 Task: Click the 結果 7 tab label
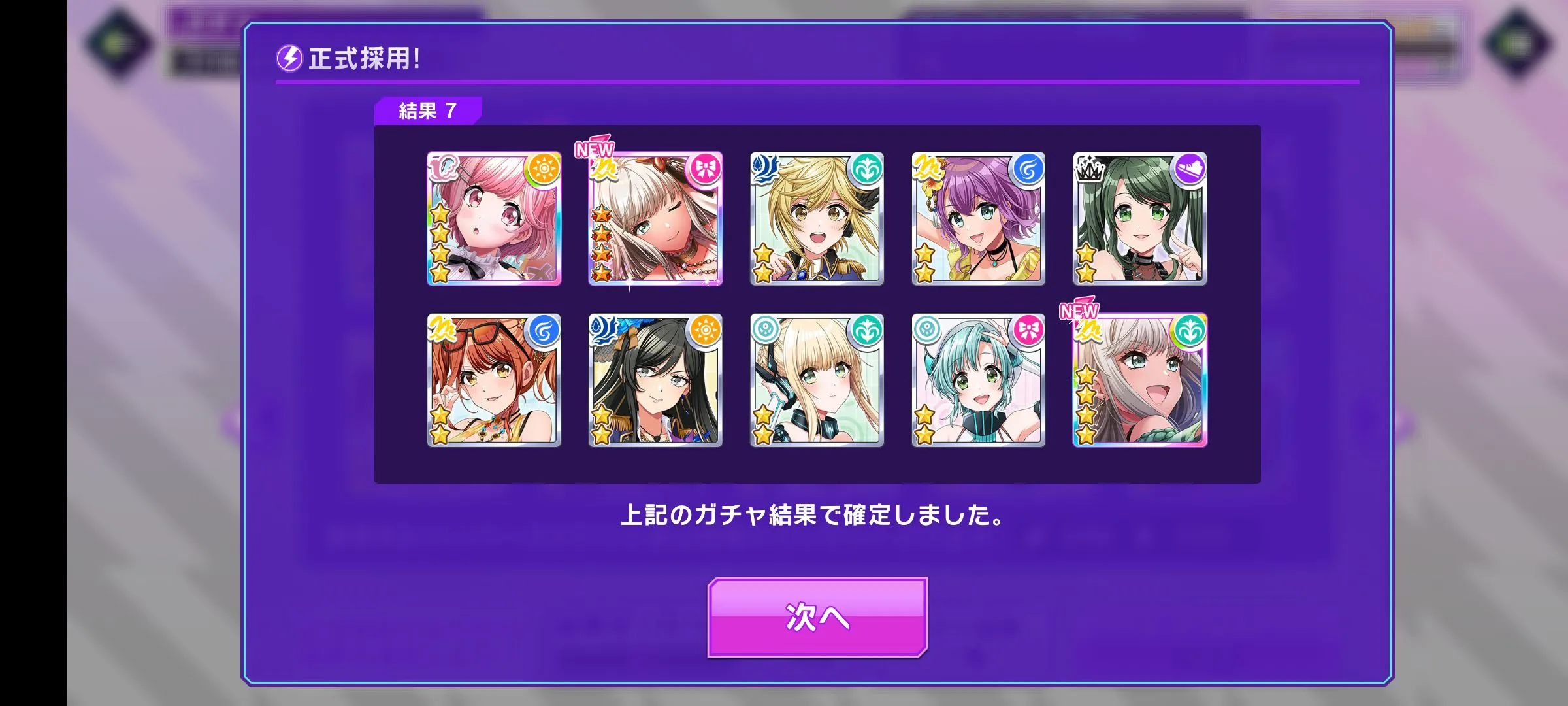click(428, 110)
